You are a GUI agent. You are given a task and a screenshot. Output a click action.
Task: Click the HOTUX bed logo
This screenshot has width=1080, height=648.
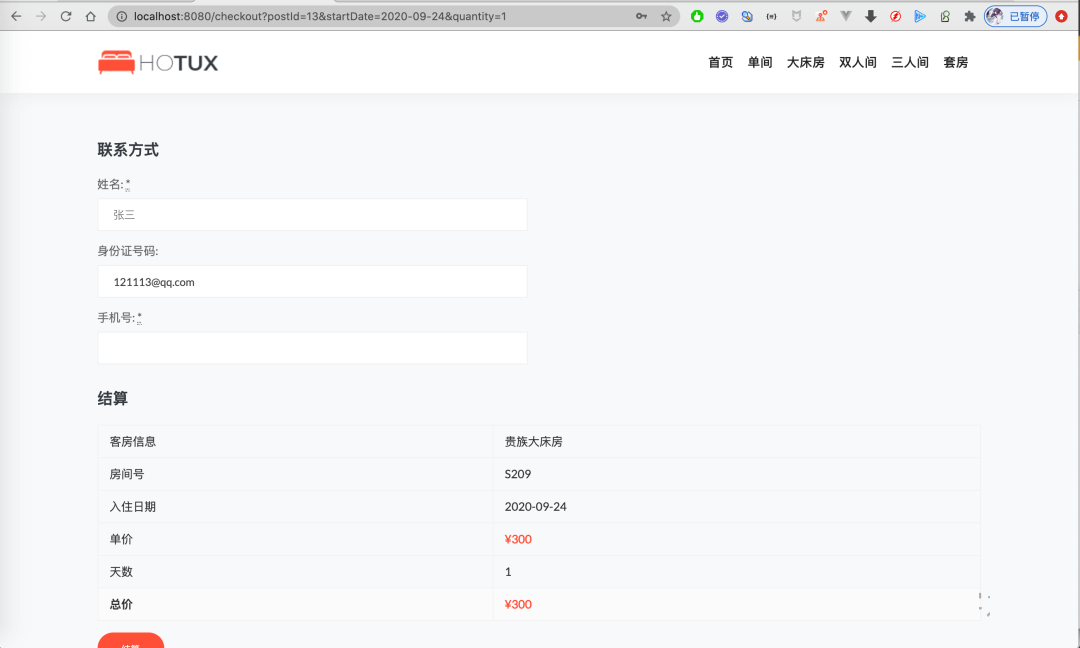157,63
